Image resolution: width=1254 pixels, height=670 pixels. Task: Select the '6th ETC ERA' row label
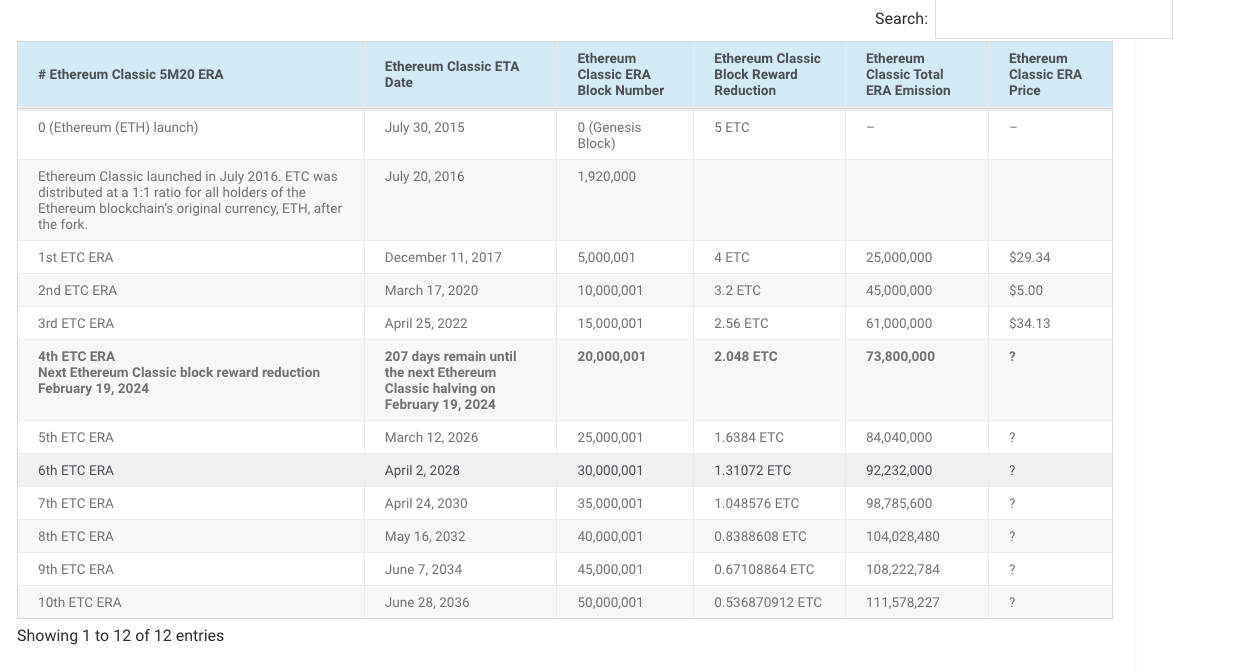click(x=191, y=470)
